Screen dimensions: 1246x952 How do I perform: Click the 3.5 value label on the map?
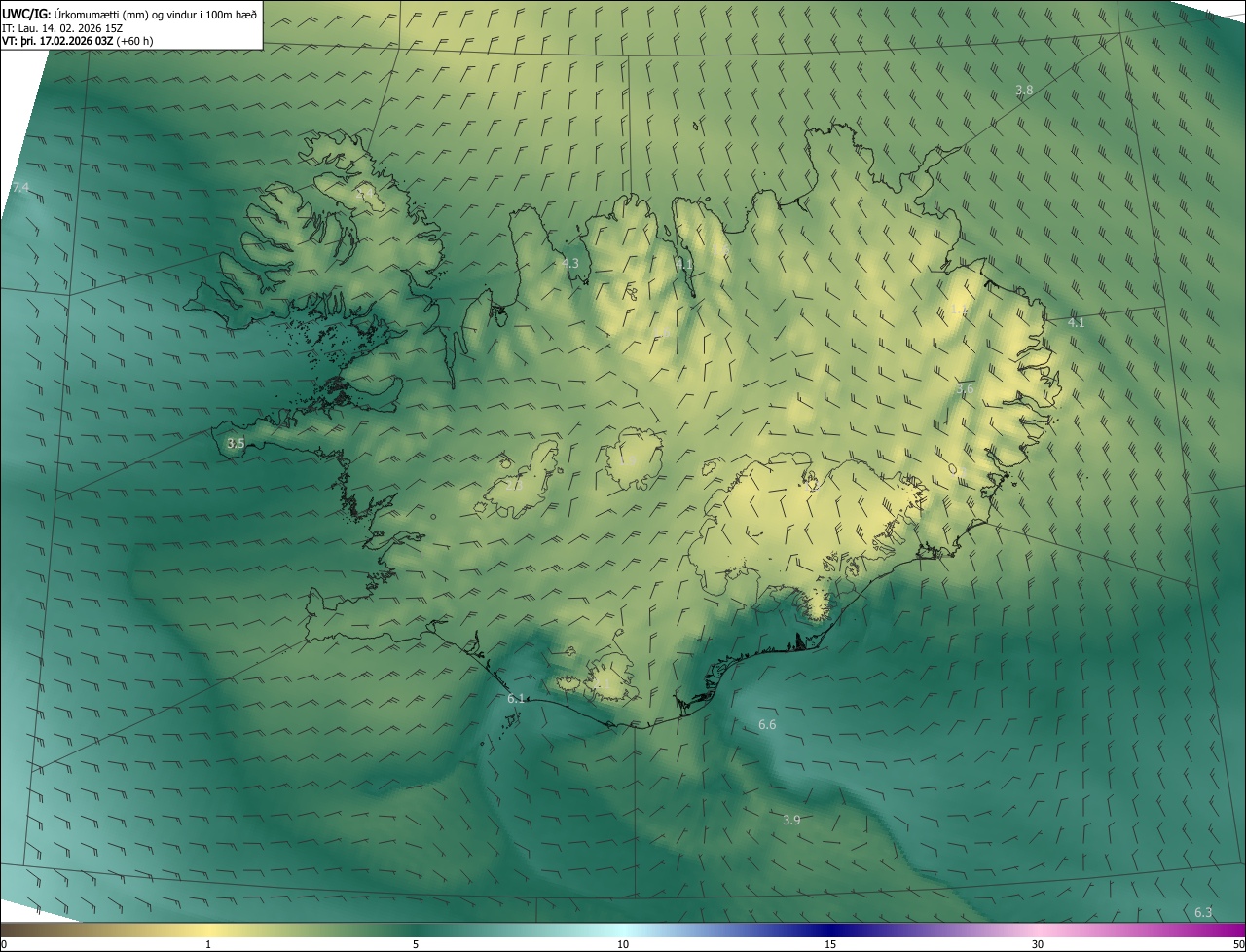click(236, 443)
